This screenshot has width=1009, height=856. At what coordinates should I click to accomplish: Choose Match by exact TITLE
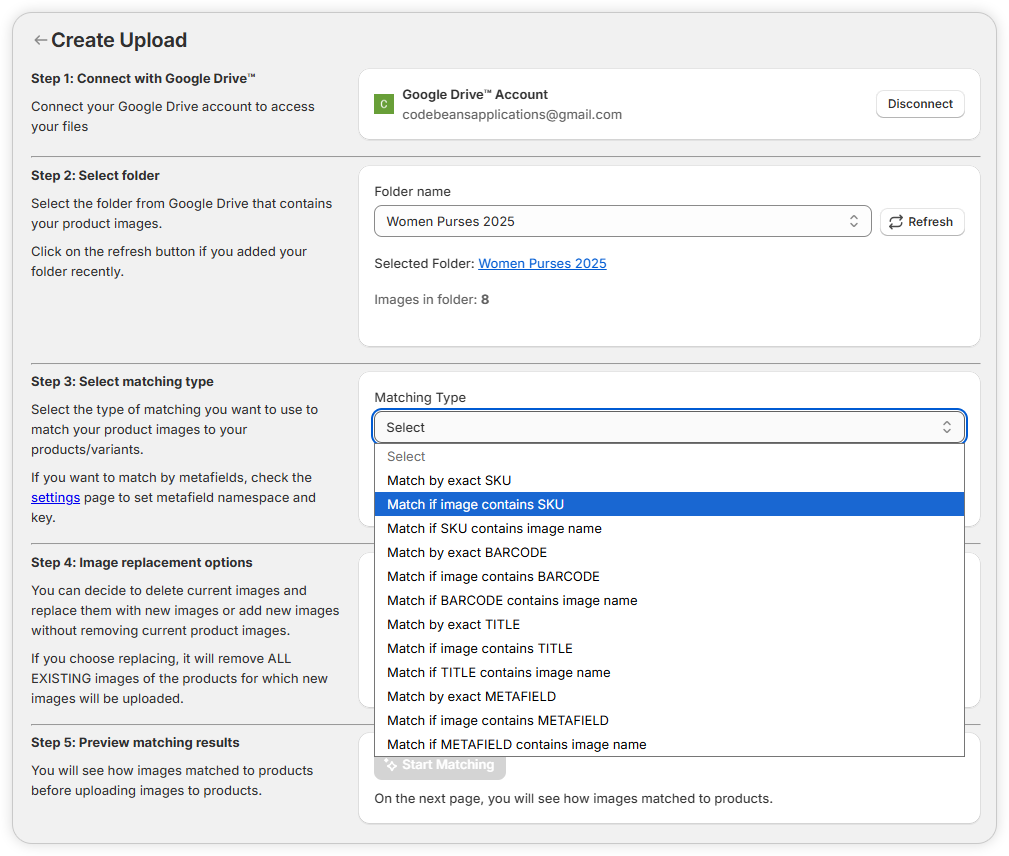[453, 624]
